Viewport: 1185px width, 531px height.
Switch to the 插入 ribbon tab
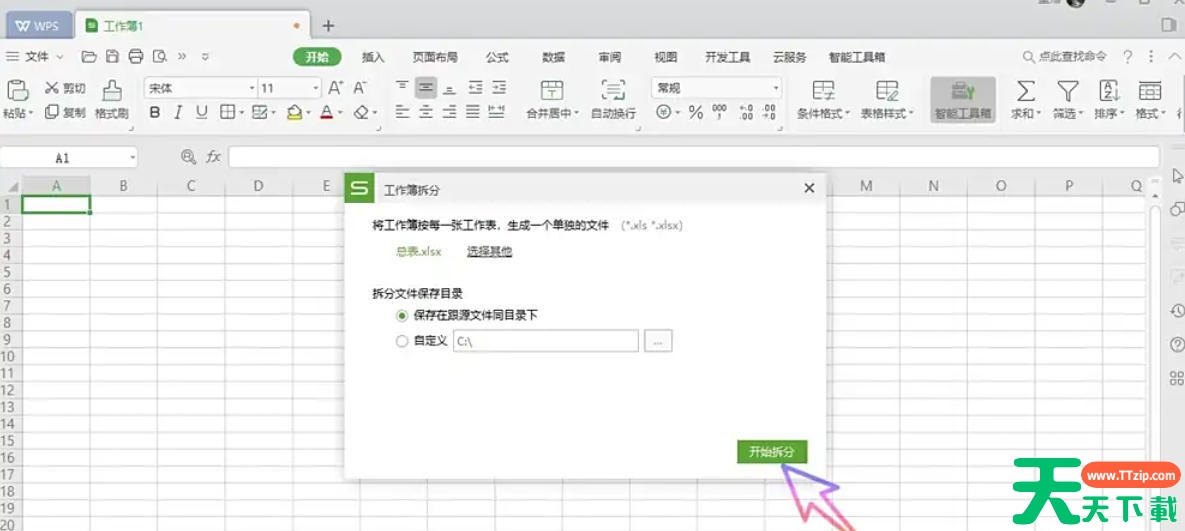tap(373, 57)
